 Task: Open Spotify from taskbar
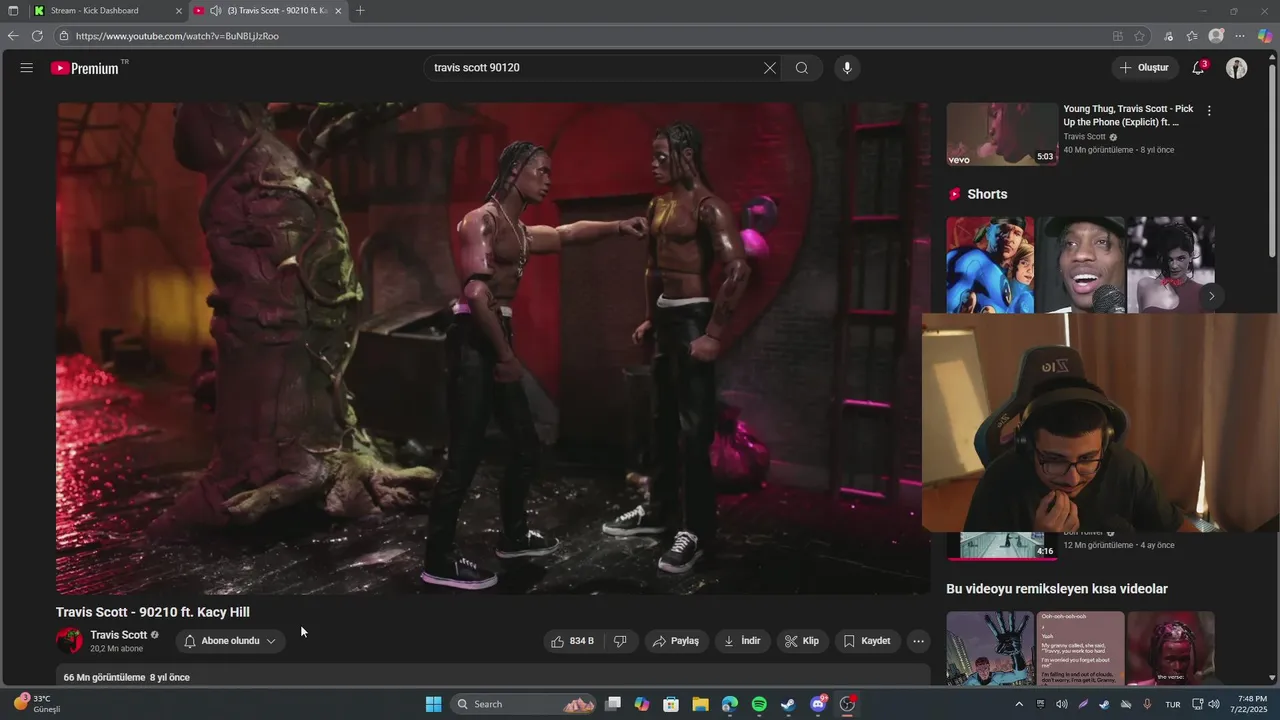coord(759,704)
